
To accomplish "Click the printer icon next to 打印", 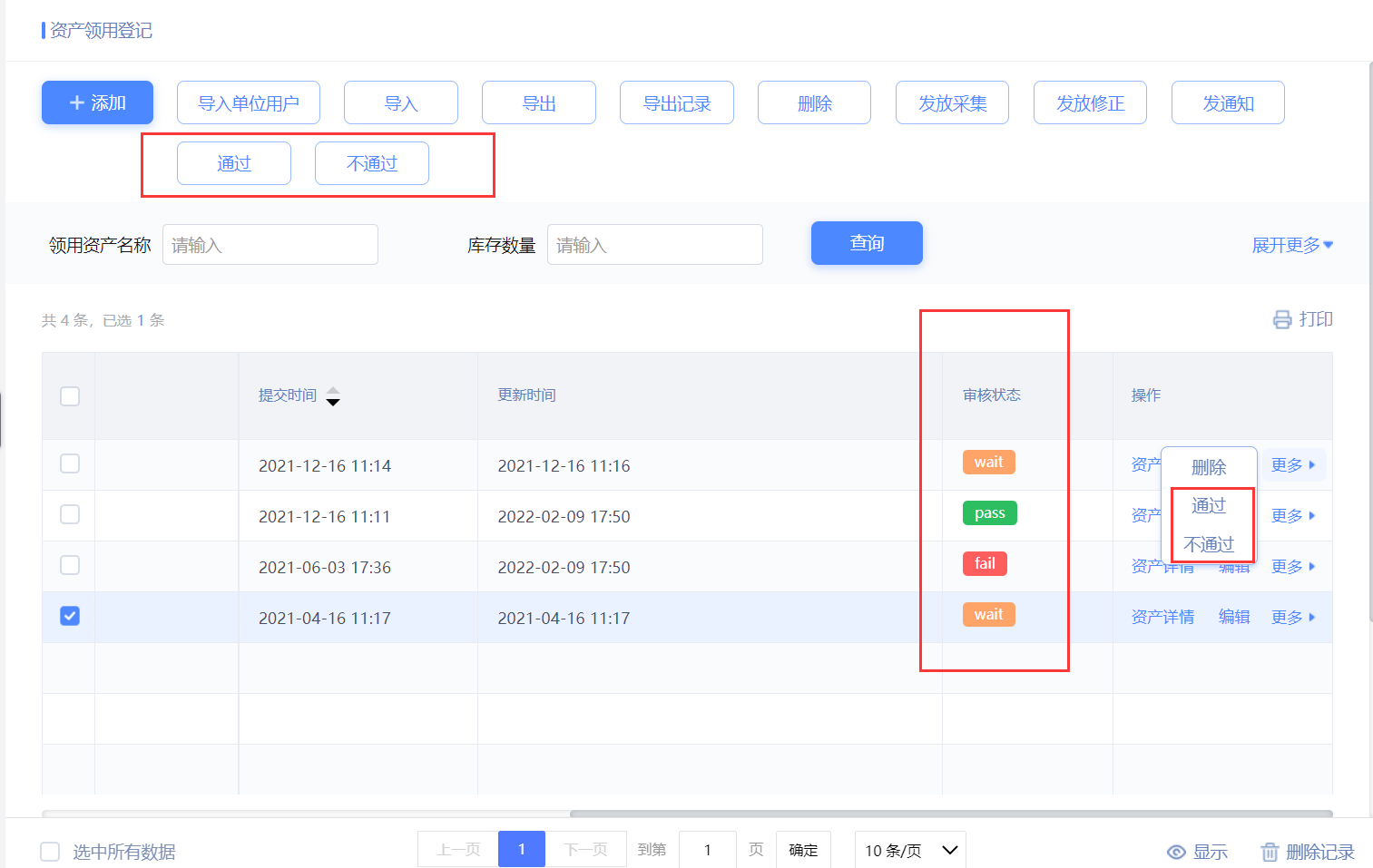I will 1281,319.
